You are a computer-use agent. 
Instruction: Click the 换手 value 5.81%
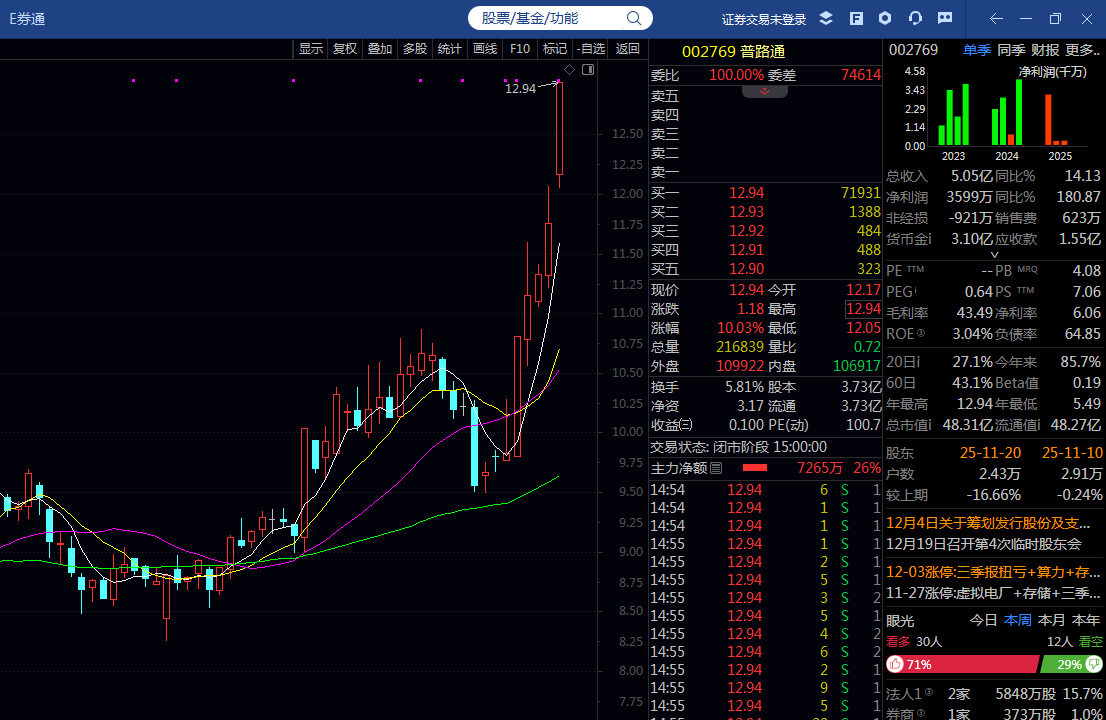click(744, 387)
